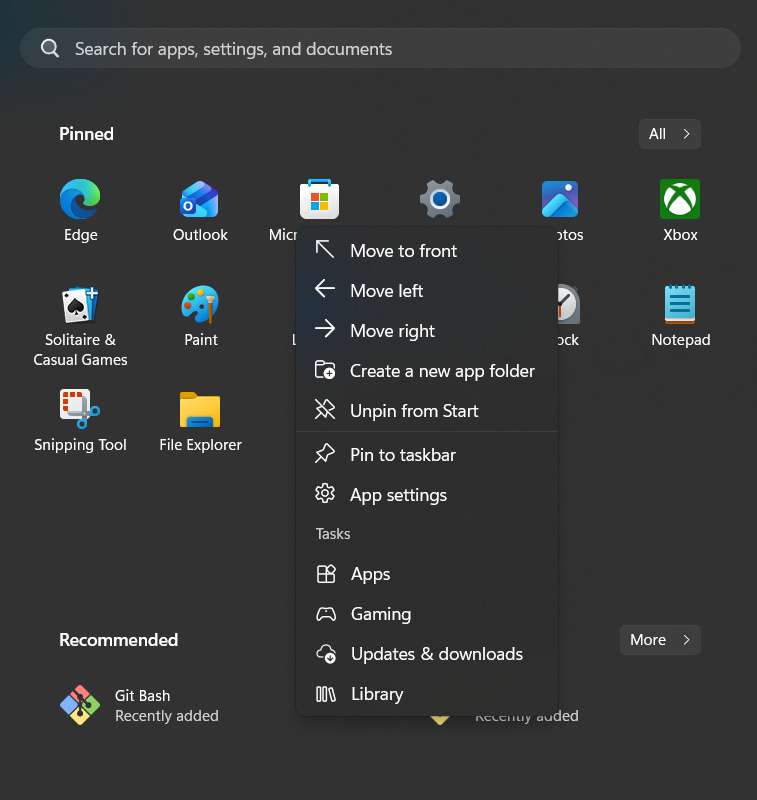Launch Outlook from pinned apps
Viewport: 757px width, 800px height.
pyautogui.click(x=200, y=199)
